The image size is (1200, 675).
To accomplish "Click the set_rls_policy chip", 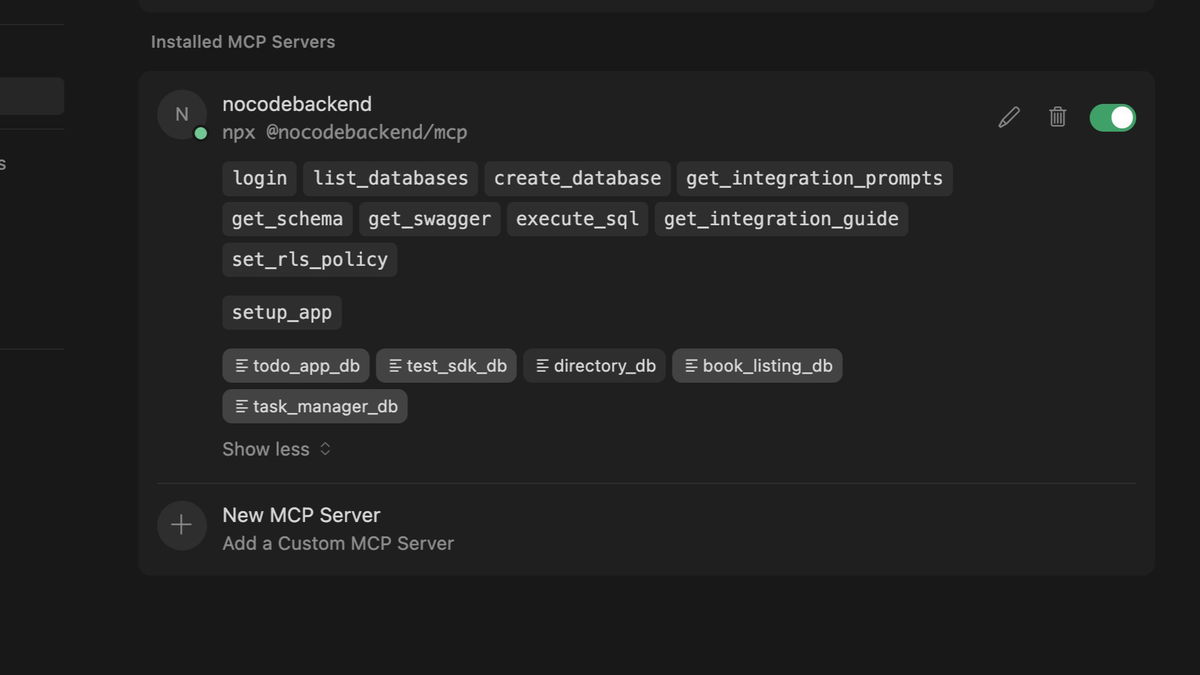I will [309, 259].
